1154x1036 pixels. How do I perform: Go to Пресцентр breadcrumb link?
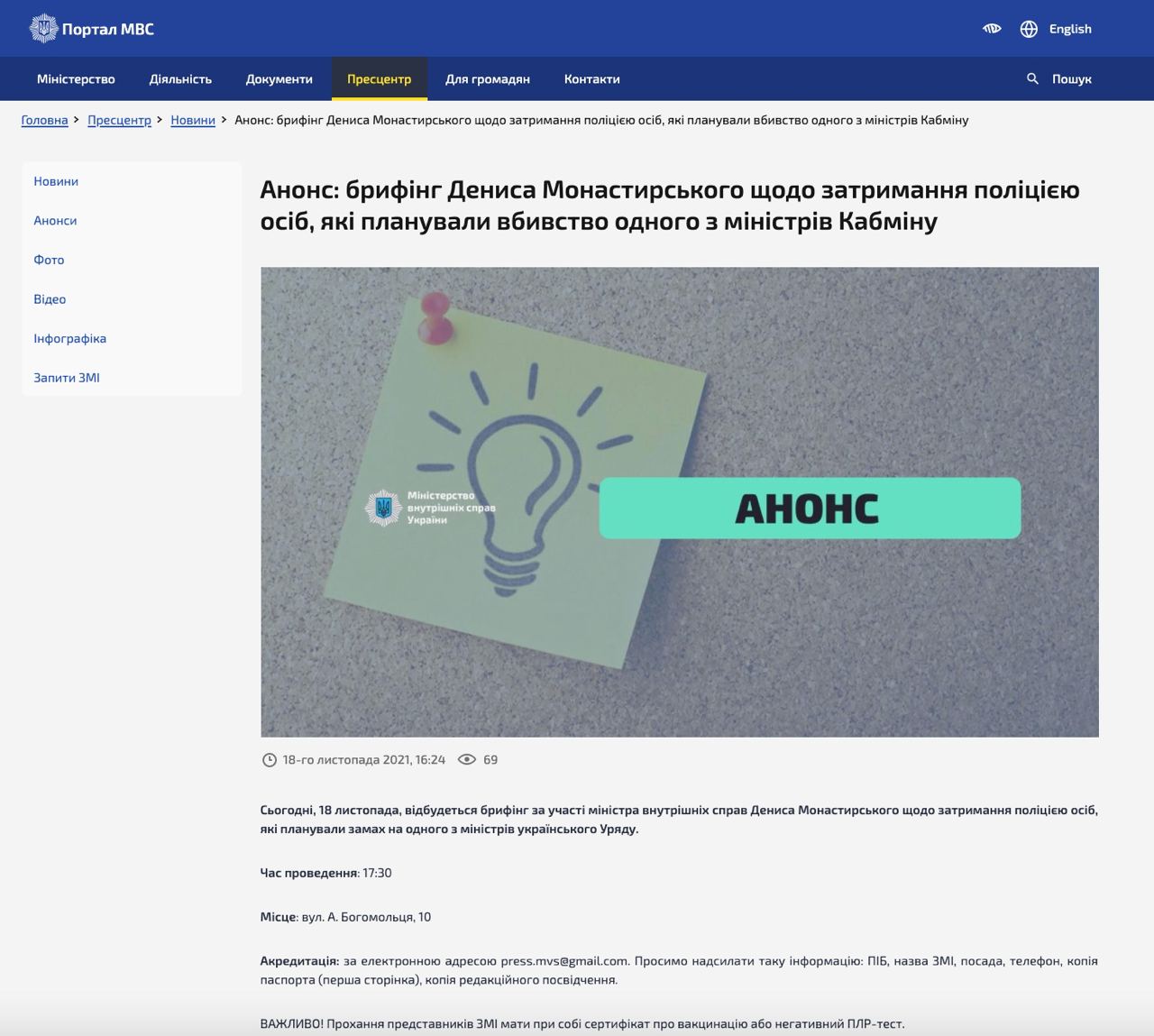(119, 120)
